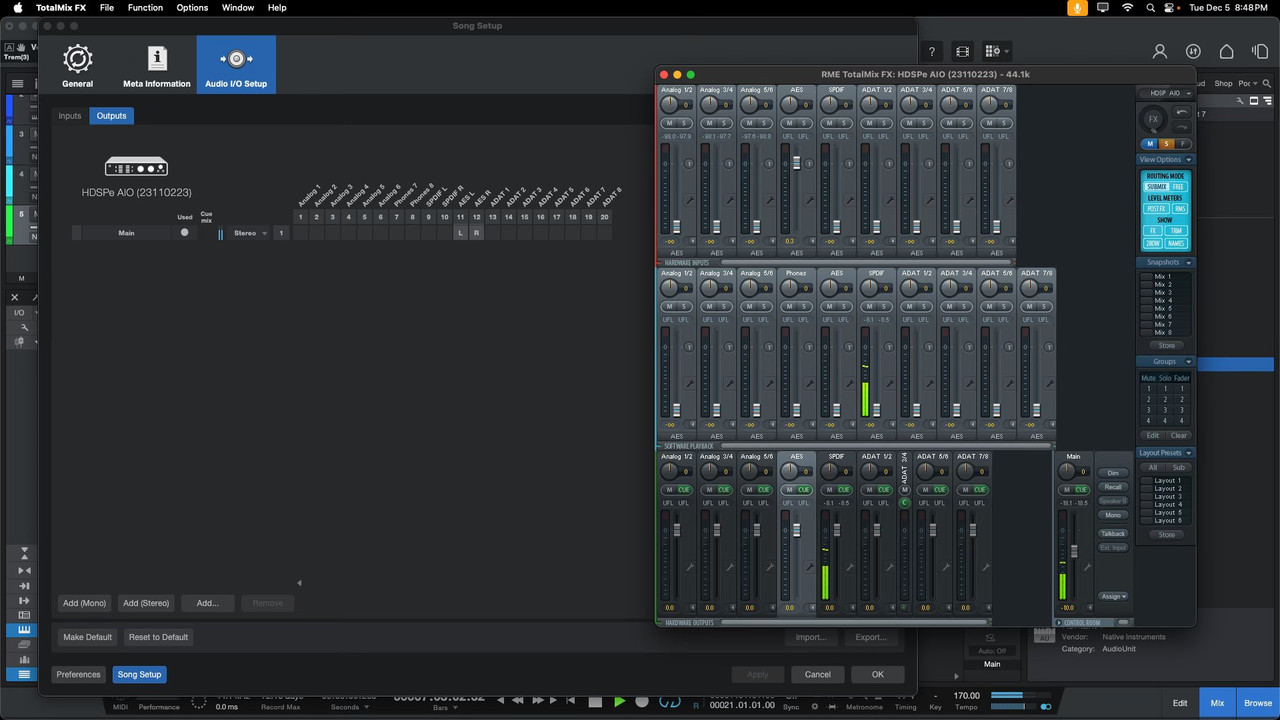
Task: Enable the Mix 1 snapshot
Action: (1146, 277)
